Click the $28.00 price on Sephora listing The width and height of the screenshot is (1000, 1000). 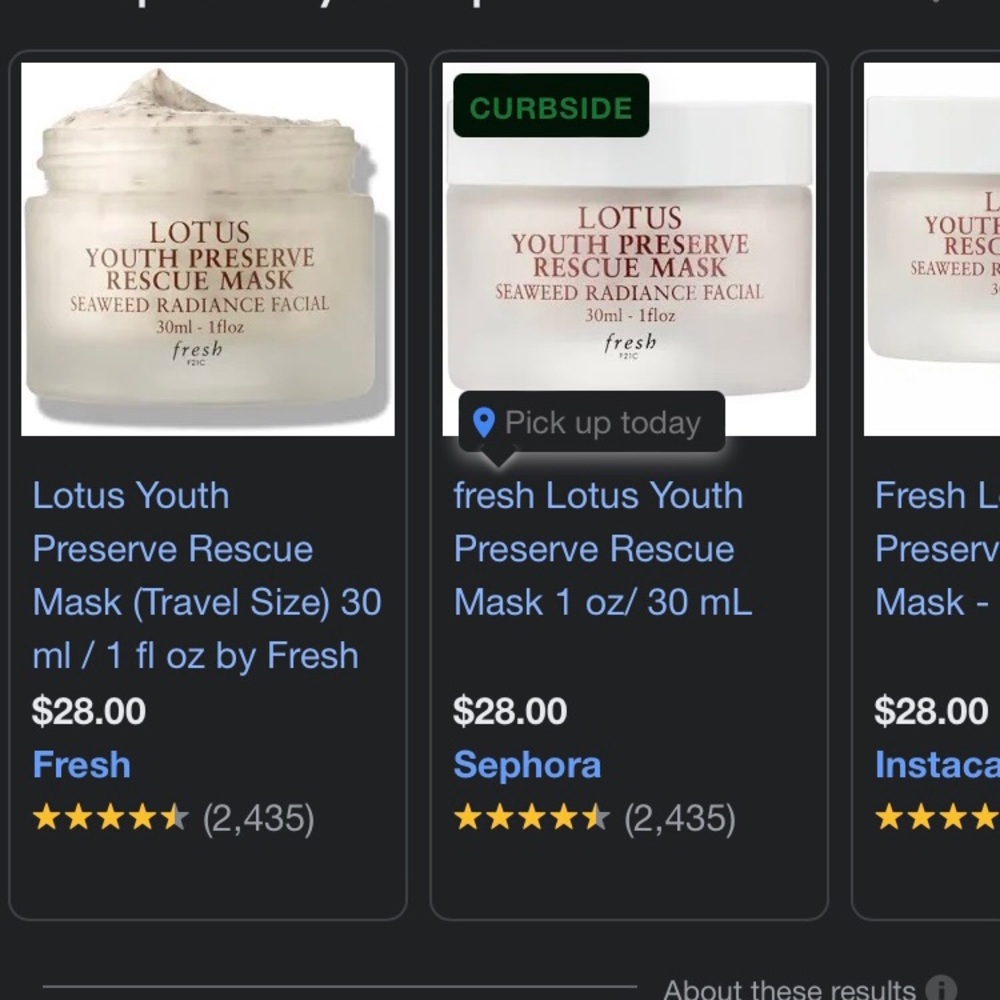point(510,710)
